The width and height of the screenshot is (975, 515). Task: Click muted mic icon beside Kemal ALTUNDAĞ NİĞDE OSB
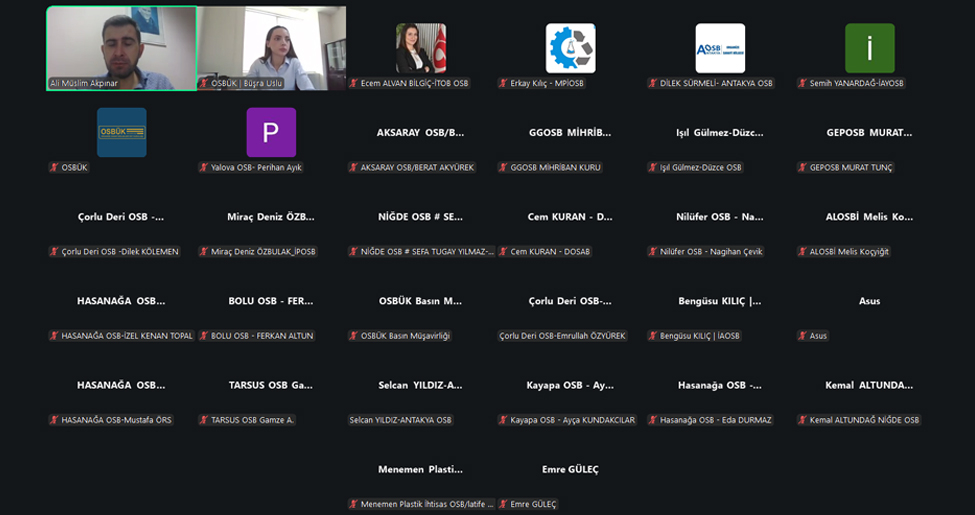(x=803, y=420)
